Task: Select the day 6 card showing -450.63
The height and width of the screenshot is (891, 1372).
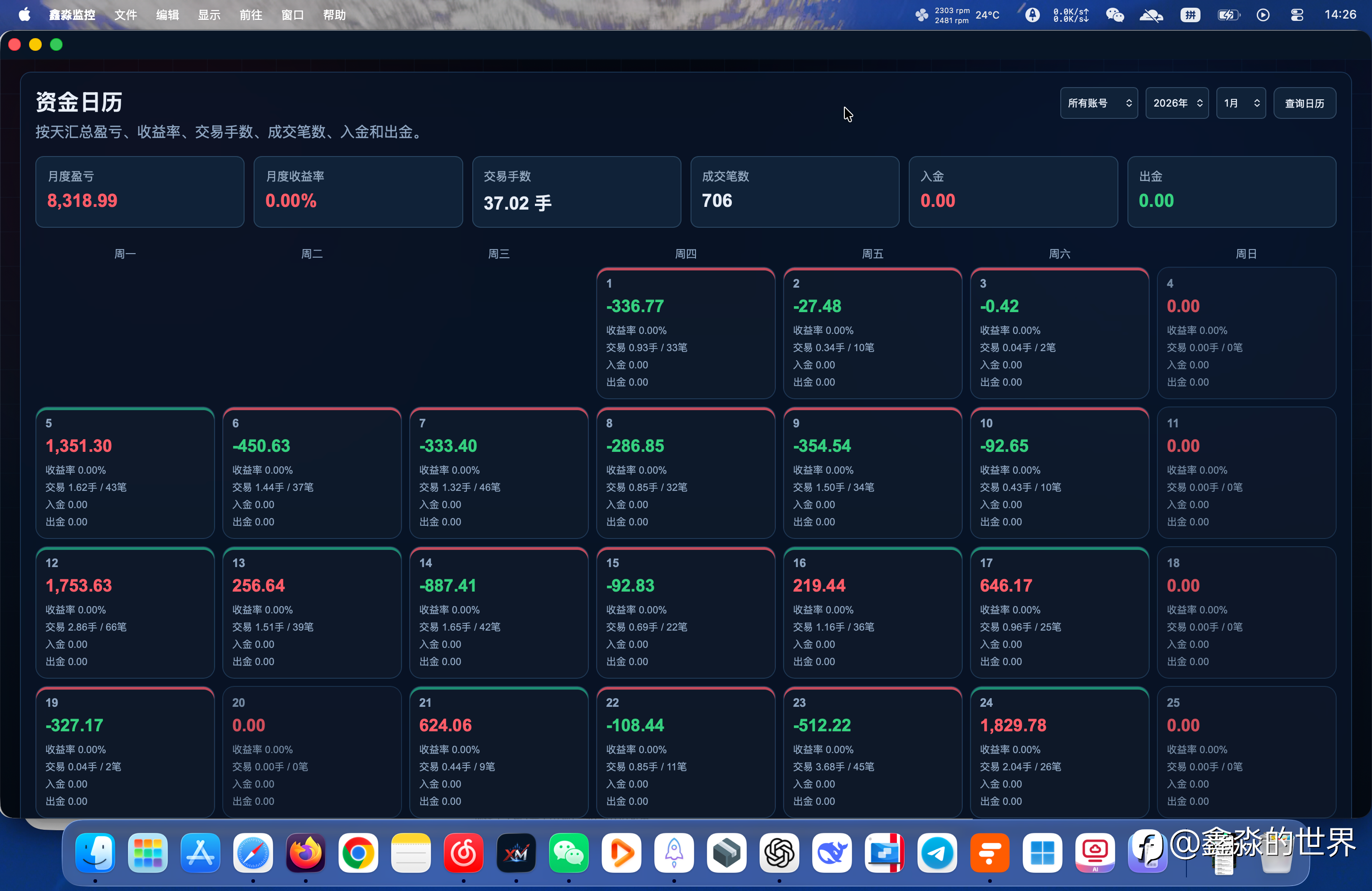Action: tap(312, 473)
